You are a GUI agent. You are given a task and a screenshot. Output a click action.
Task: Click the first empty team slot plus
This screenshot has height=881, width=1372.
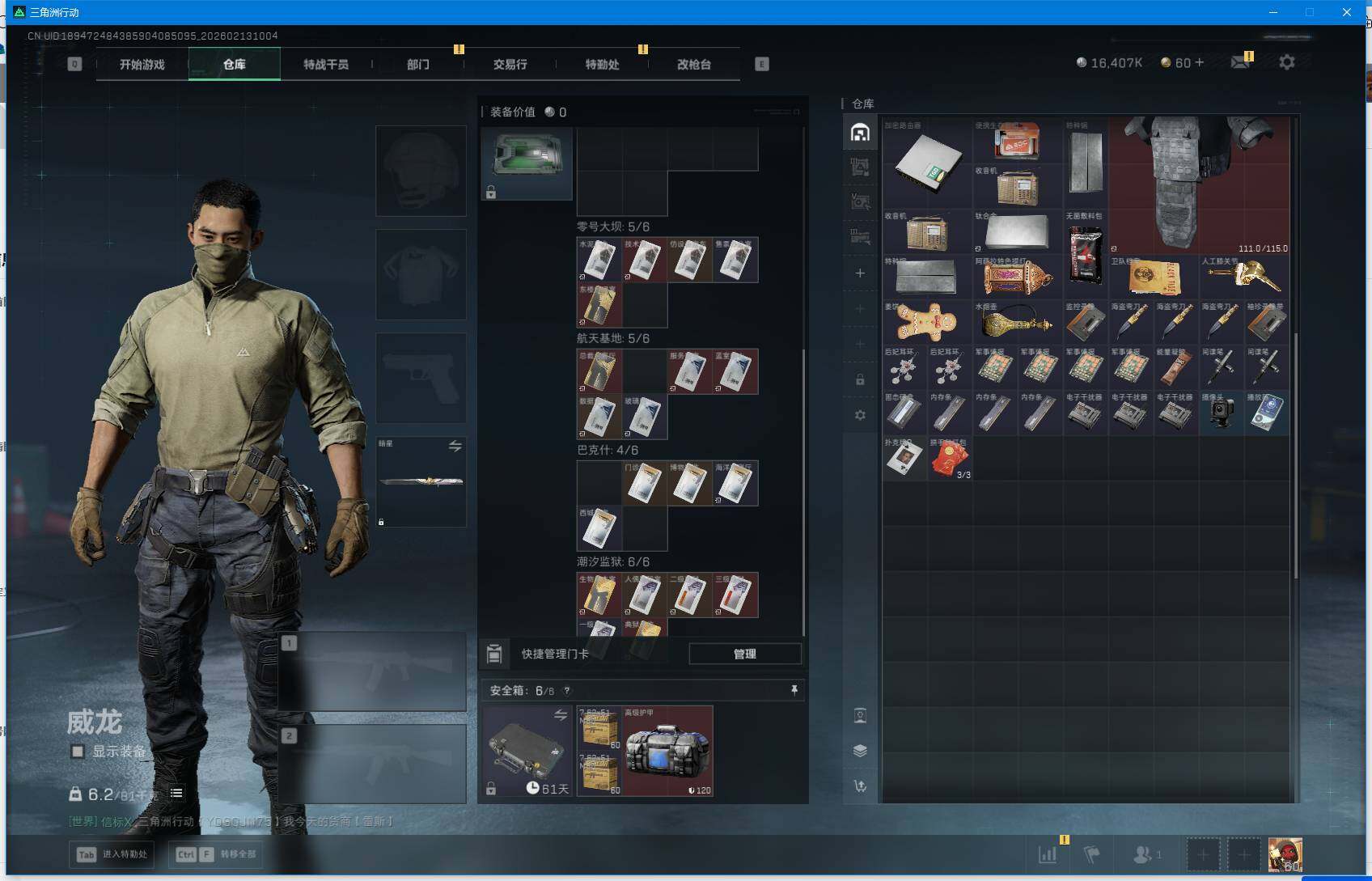[x=1203, y=854]
